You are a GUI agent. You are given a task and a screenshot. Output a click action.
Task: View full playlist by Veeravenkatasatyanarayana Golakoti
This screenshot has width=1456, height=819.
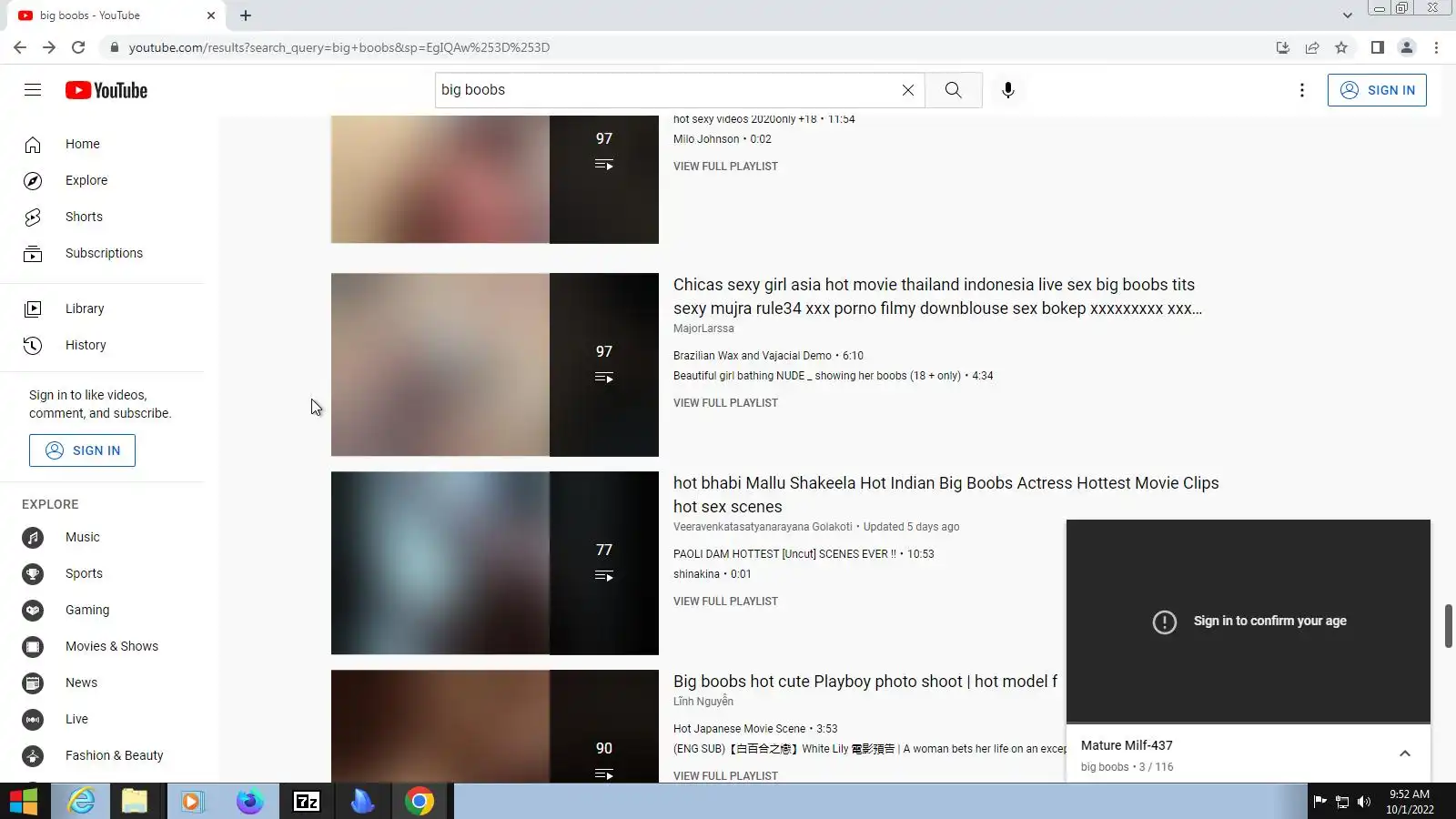coord(725,602)
